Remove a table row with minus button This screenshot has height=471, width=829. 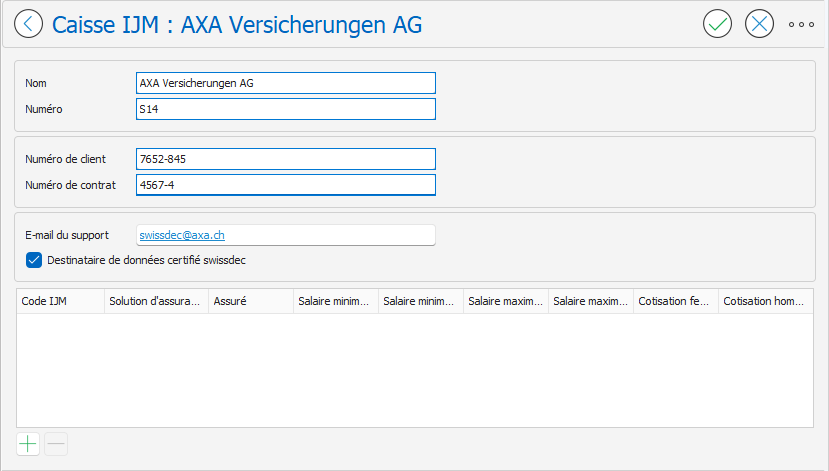pos(56,444)
